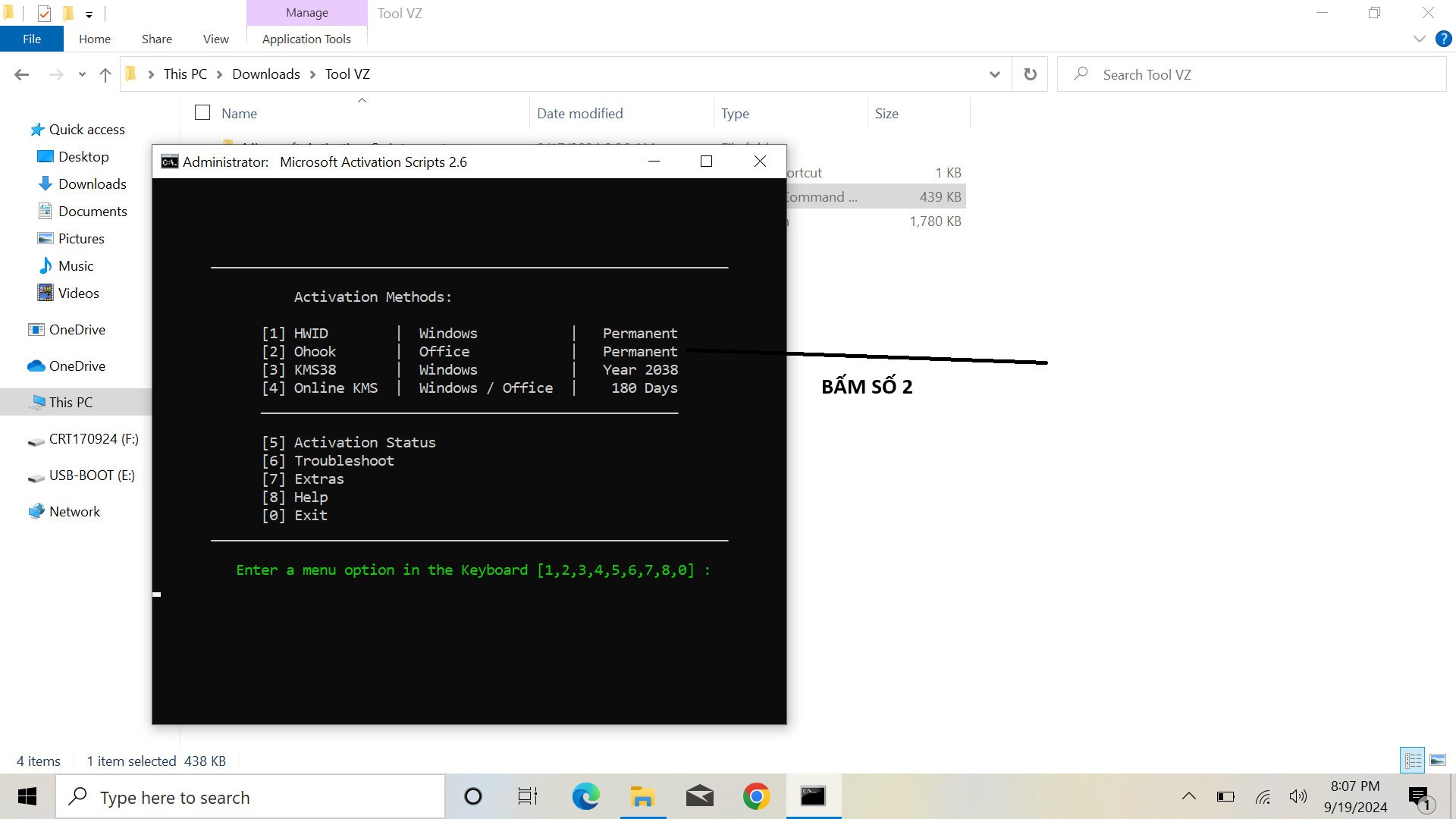This screenshot has width=1456, height=819.
Task: Click the taskbar search box
Action: coord(250,797)
